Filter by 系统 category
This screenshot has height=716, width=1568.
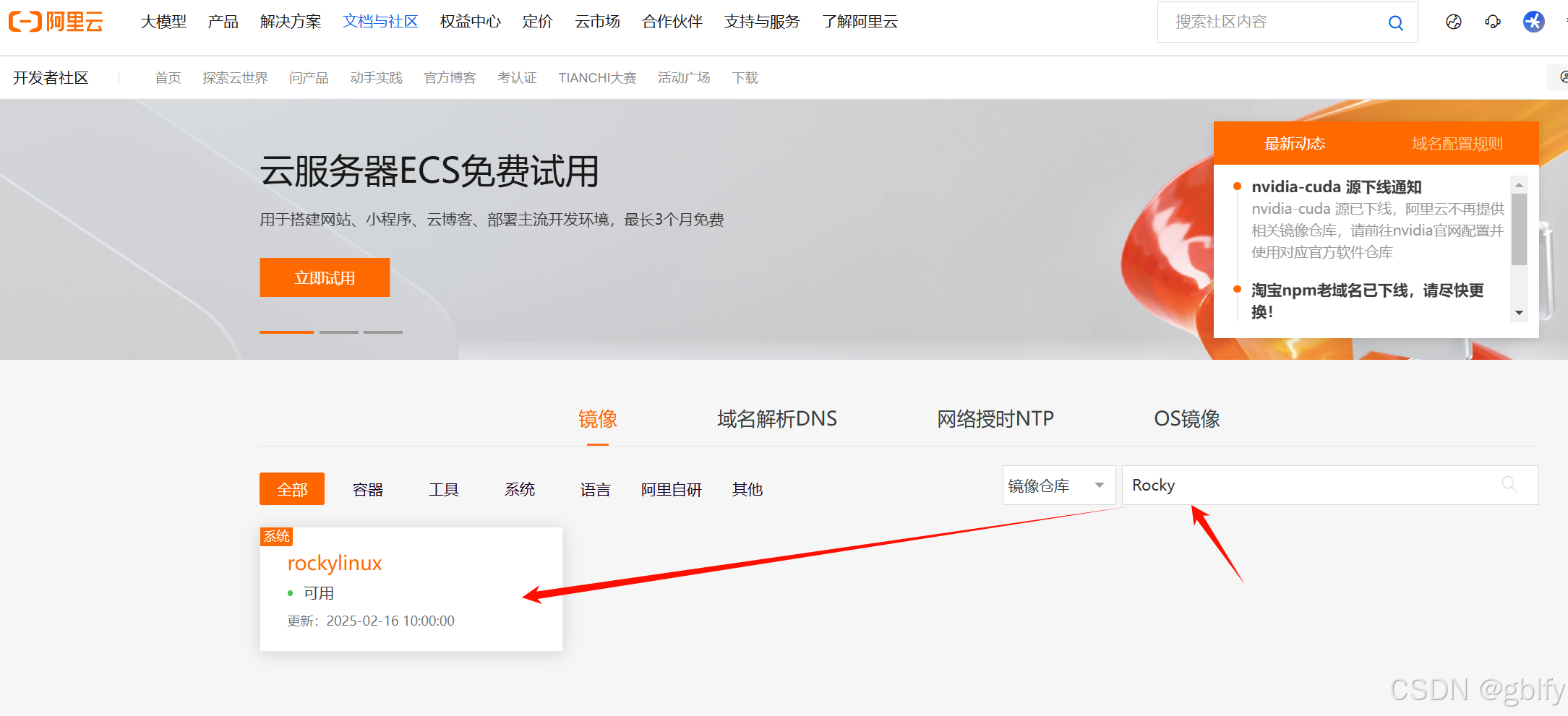pos(520,489)
